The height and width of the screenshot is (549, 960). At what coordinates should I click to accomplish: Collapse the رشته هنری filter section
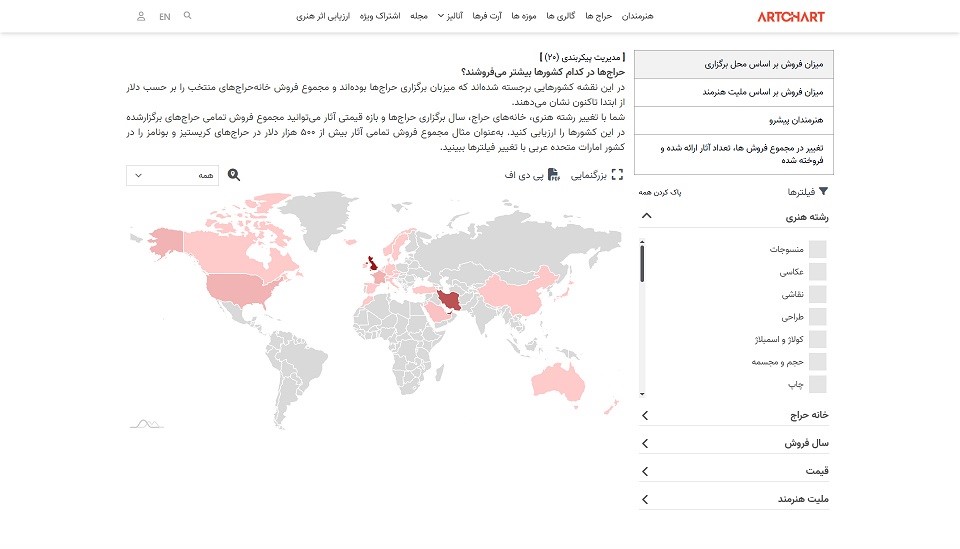tap(646, 215)
